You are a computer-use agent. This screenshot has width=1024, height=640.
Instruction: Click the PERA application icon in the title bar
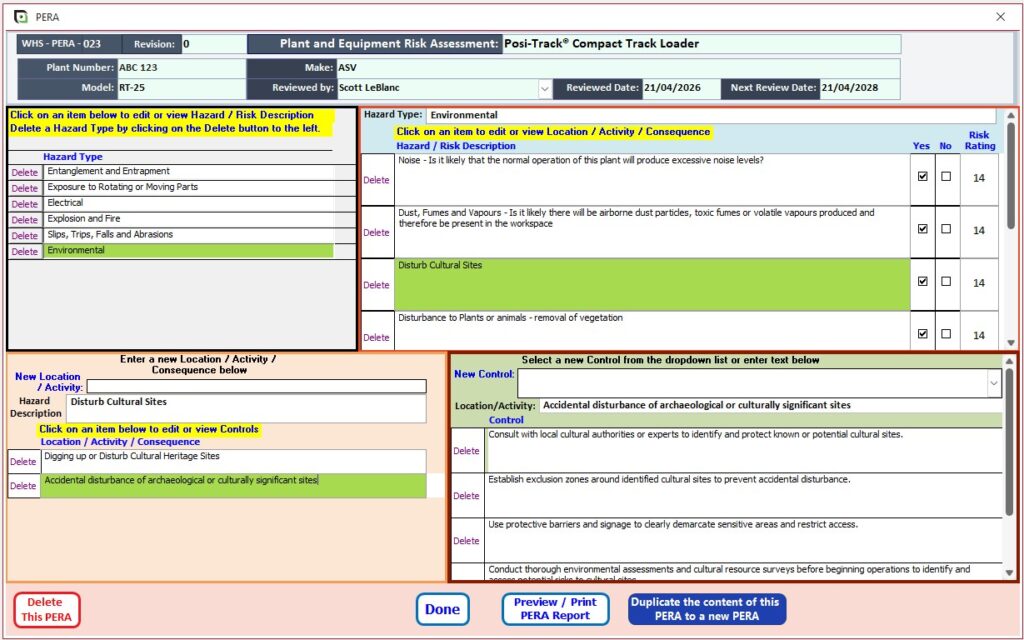19,17
